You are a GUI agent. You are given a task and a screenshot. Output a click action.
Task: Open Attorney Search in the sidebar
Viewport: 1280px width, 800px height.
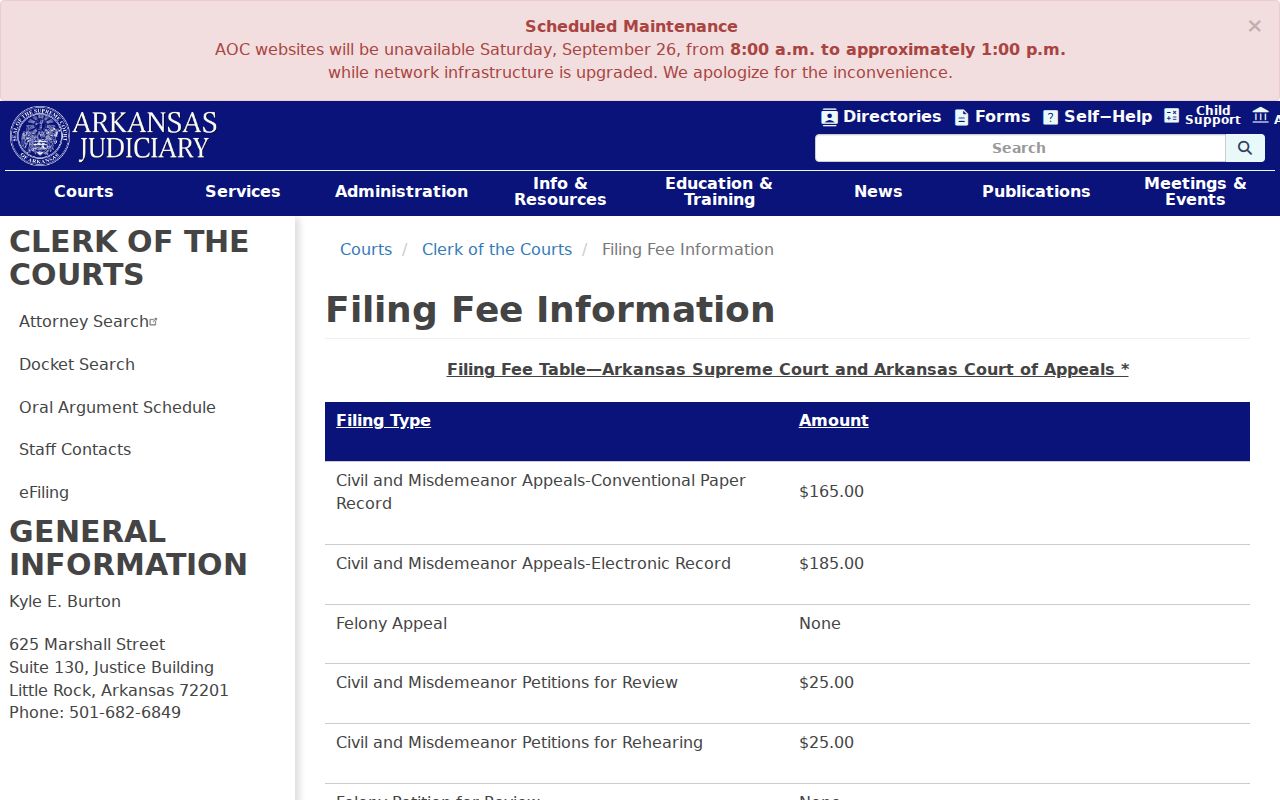click(88, 322)
